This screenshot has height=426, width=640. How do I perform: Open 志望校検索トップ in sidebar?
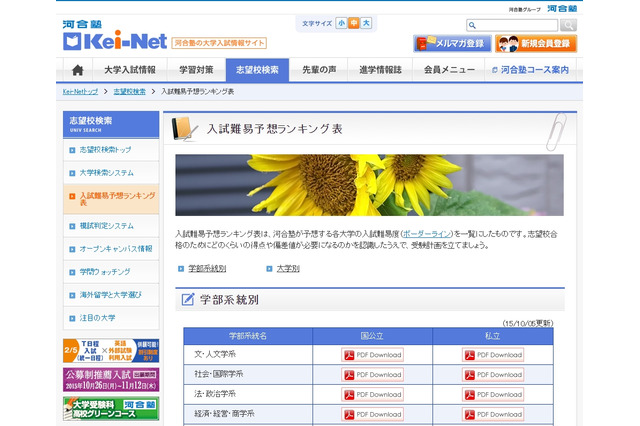(111, 150)
